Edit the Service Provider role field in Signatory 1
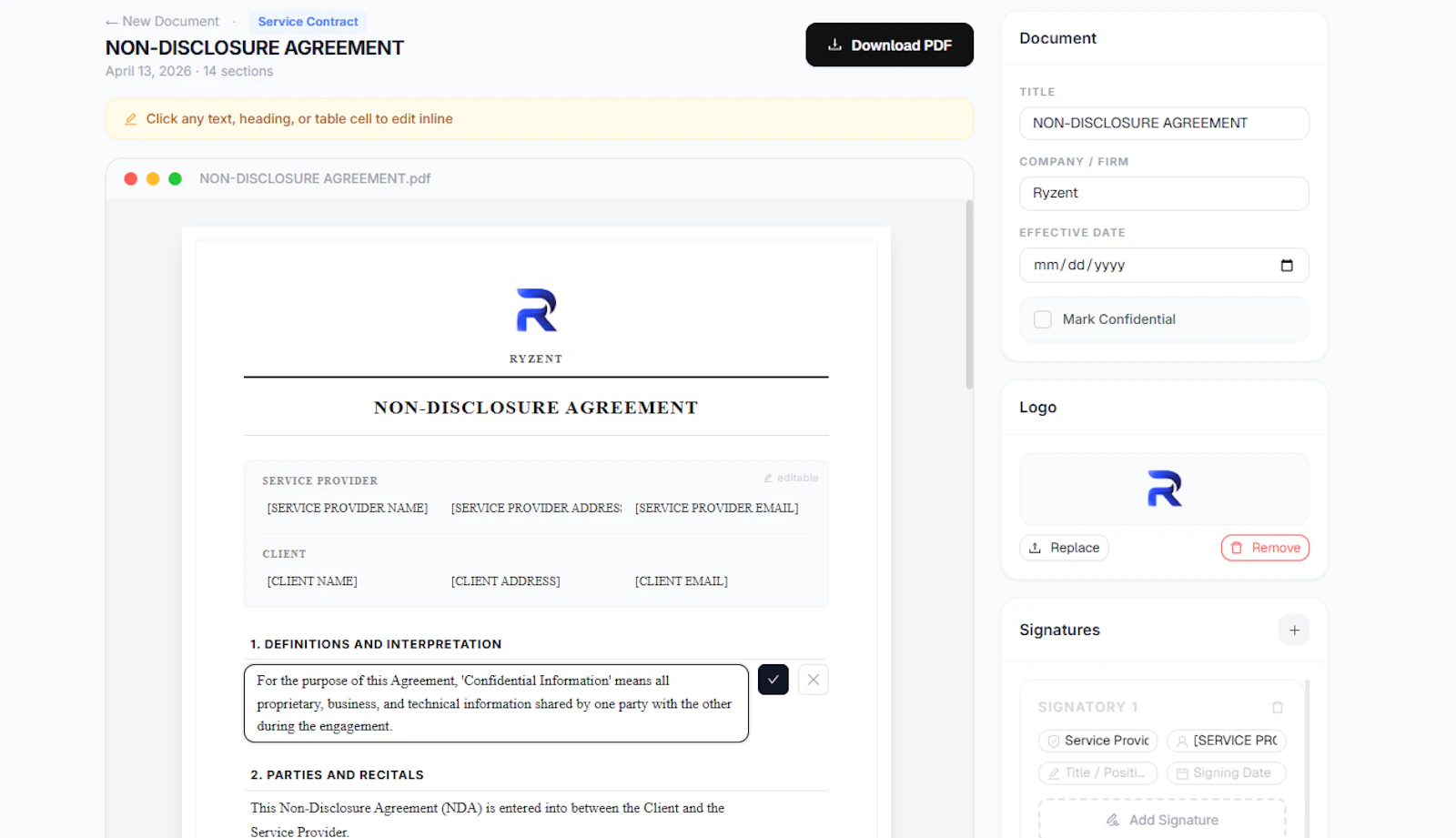Image resolution: width=1456 pixels, height=838 pixels. click(x=1097, y=741)
